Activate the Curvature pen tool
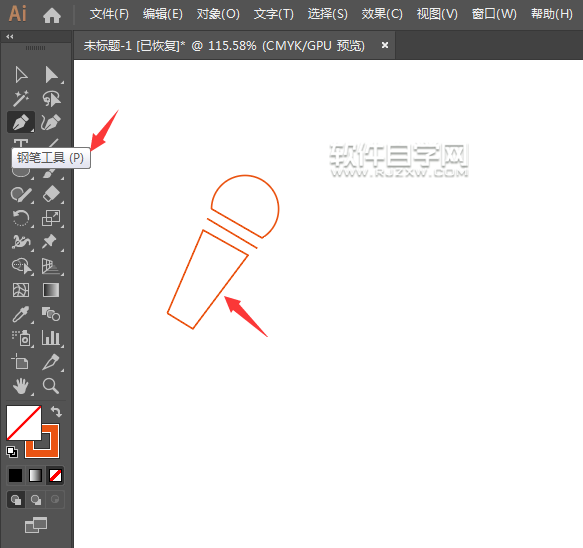Viewport: 583px width, 548px height. tap(51, 122)
